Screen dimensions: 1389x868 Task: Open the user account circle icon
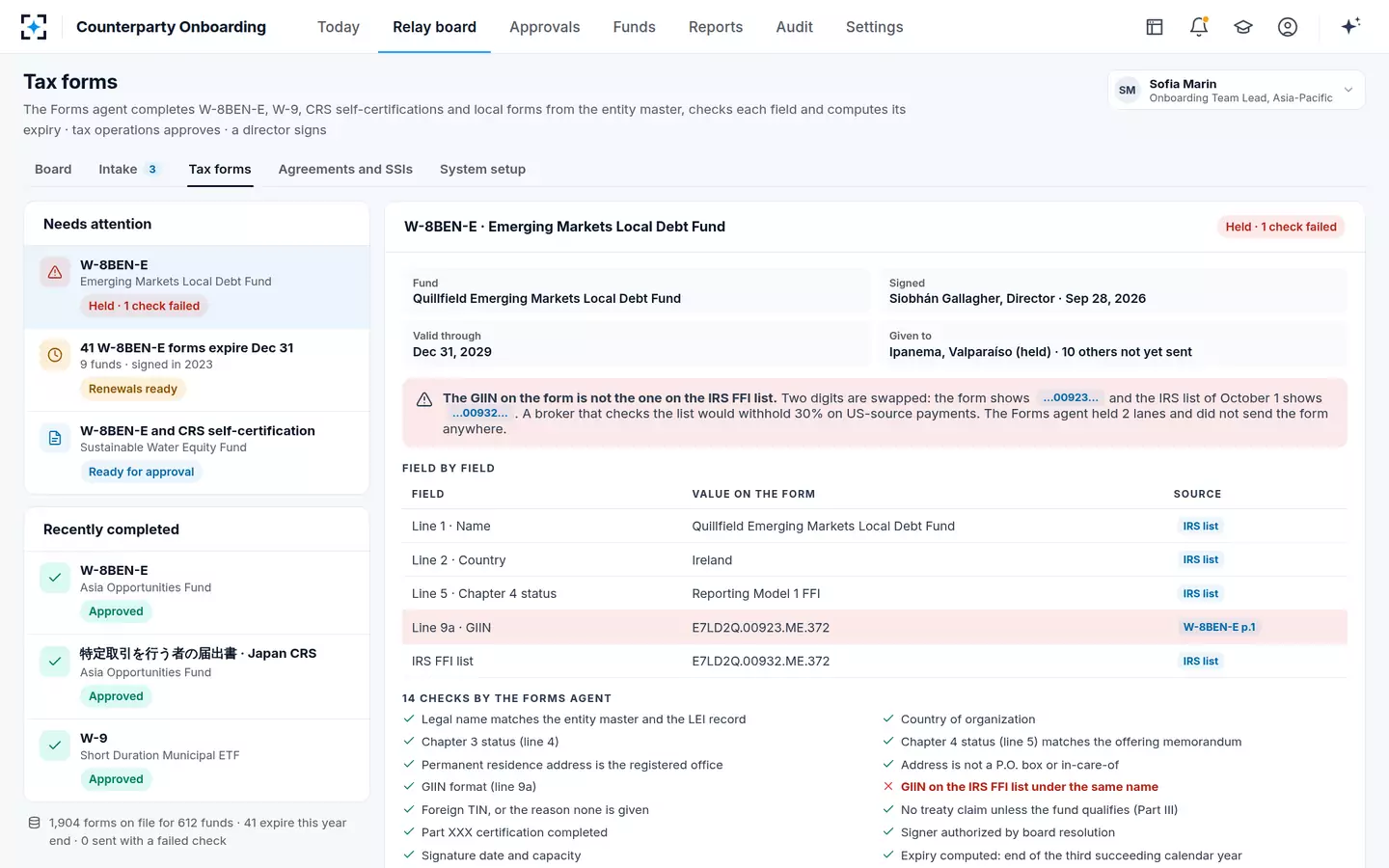(x=1288, y=27)
